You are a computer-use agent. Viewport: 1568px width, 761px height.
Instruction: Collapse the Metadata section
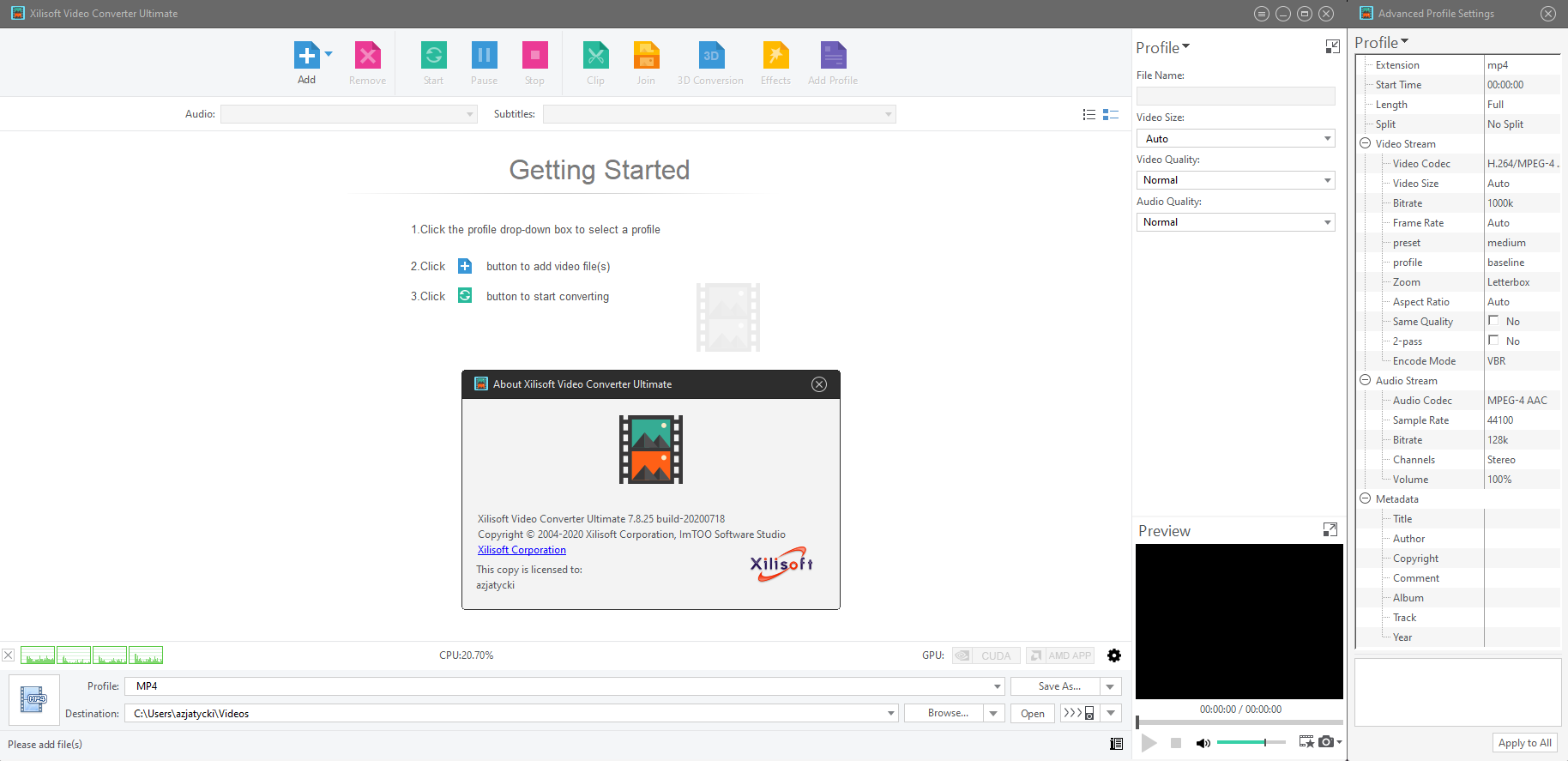[x=1365, y=498]
